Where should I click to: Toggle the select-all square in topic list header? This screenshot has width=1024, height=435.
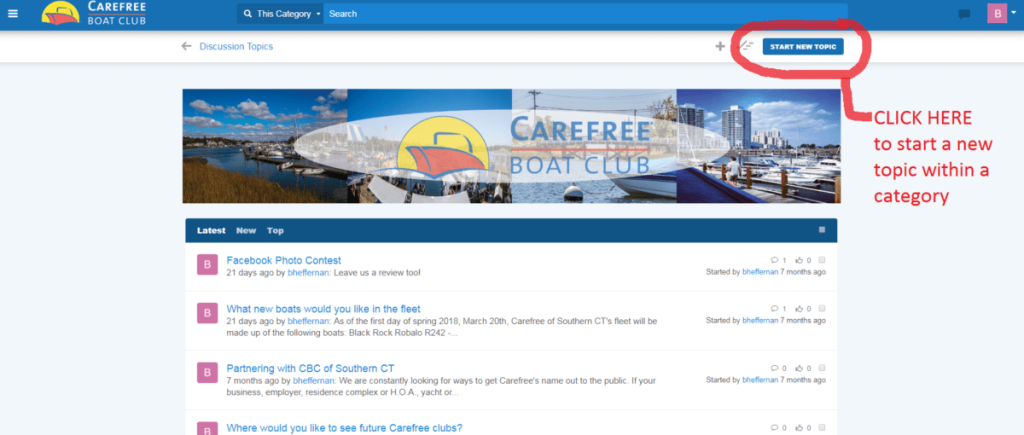pyautogui.click(x=822, y=230)
